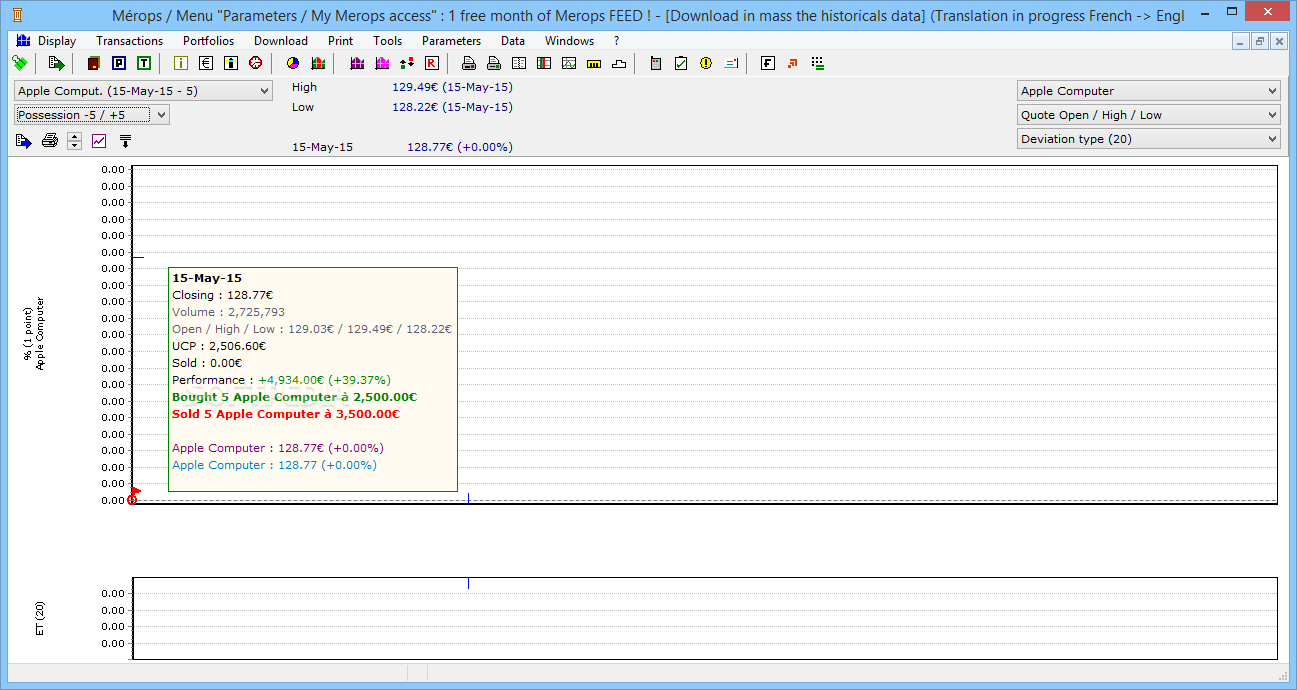Open the Transactions menu
The image size is (1297, 690).
pyautogui.click(x=129, y=41)
